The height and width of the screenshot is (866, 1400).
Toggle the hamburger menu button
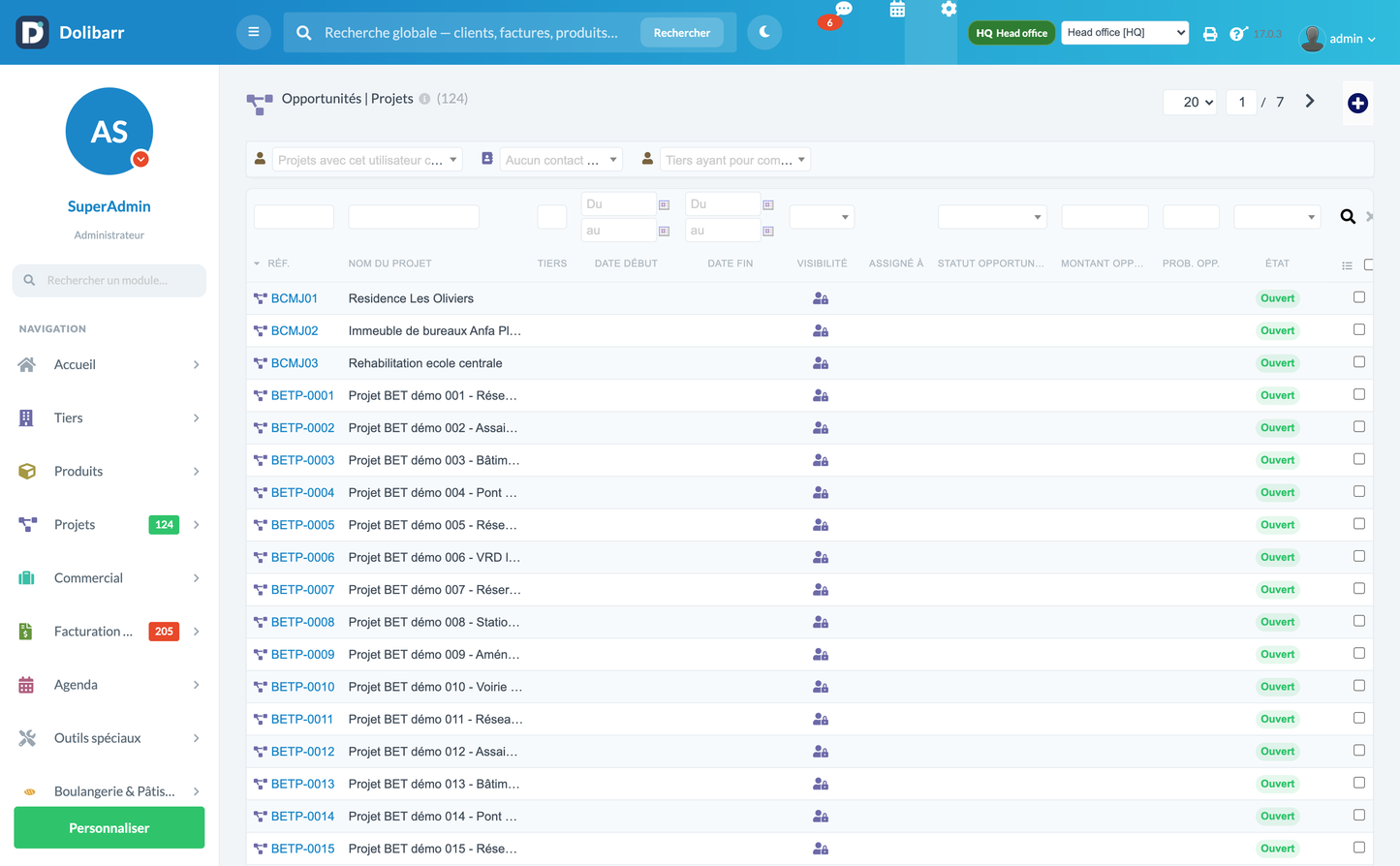tap(254, 32)
